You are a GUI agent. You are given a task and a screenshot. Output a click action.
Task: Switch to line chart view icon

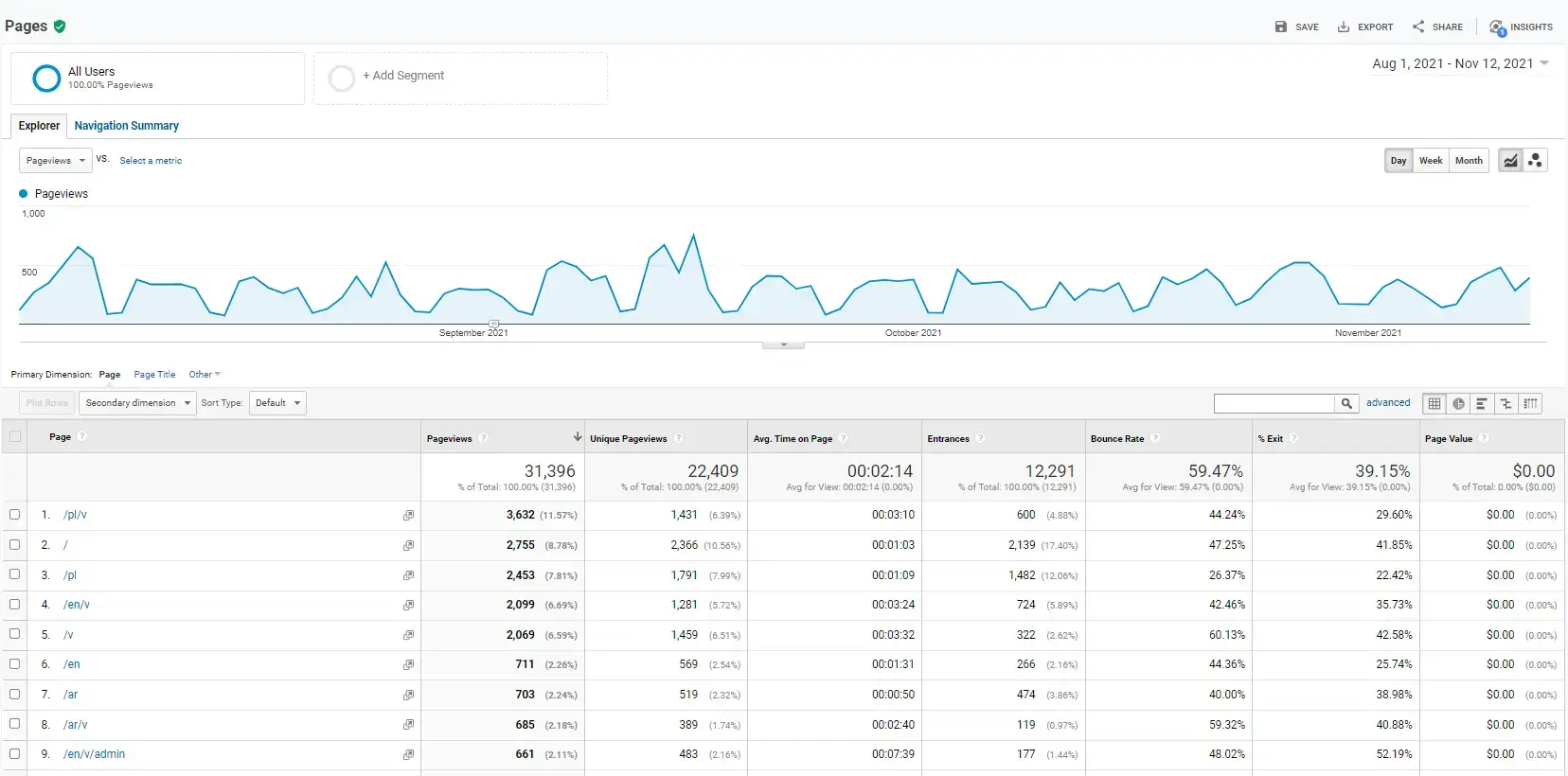point(1510,161)
